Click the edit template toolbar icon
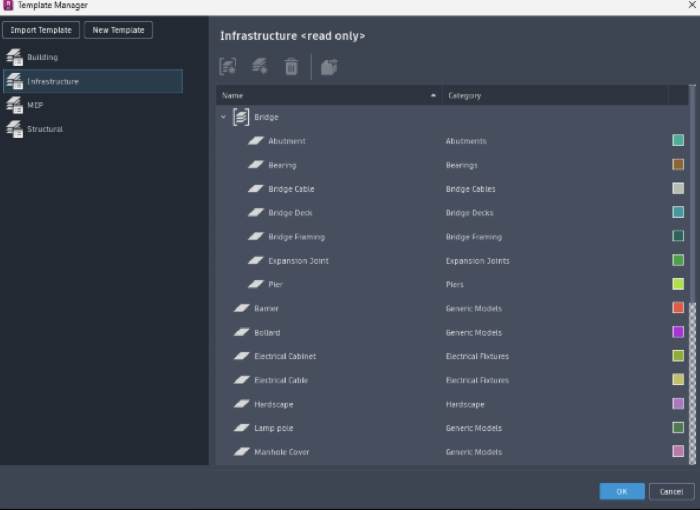 (228, 67)
